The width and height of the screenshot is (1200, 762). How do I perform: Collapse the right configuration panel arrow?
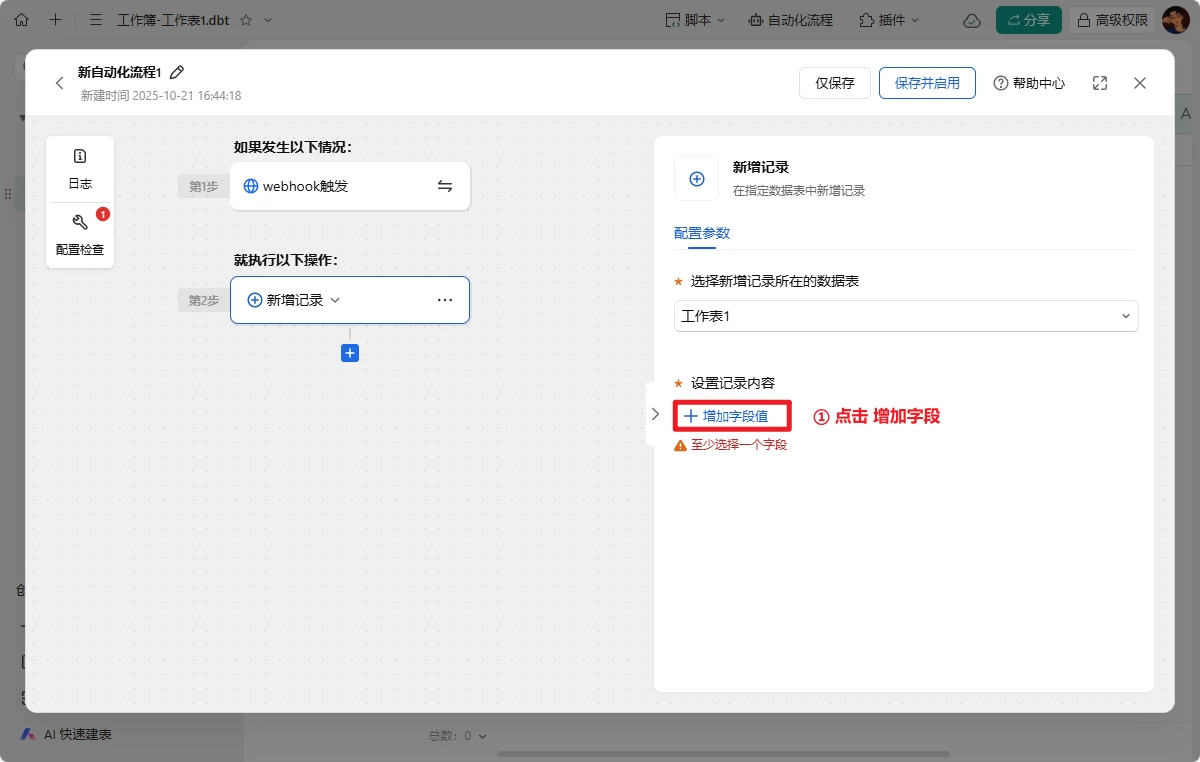(x=655, y=414)
